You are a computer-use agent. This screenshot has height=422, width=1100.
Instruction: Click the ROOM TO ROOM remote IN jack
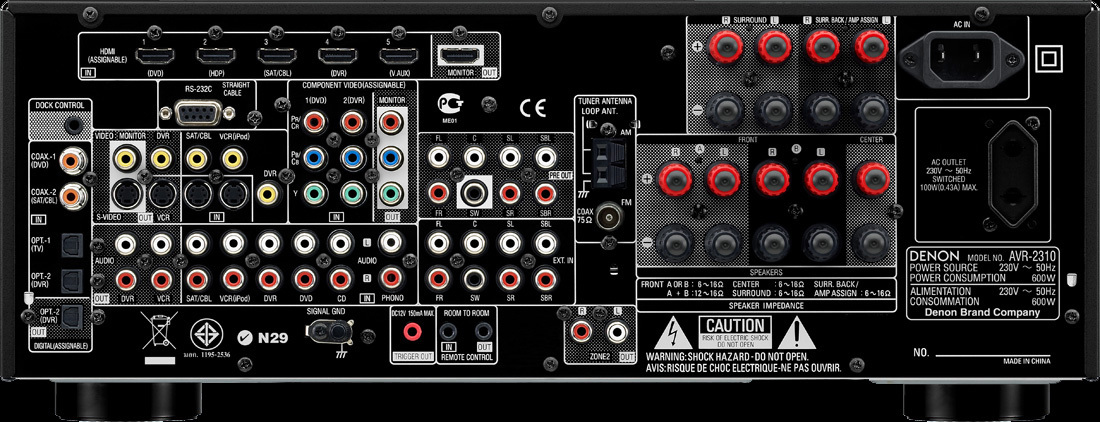pyautogui.click(x=449, y=329)
